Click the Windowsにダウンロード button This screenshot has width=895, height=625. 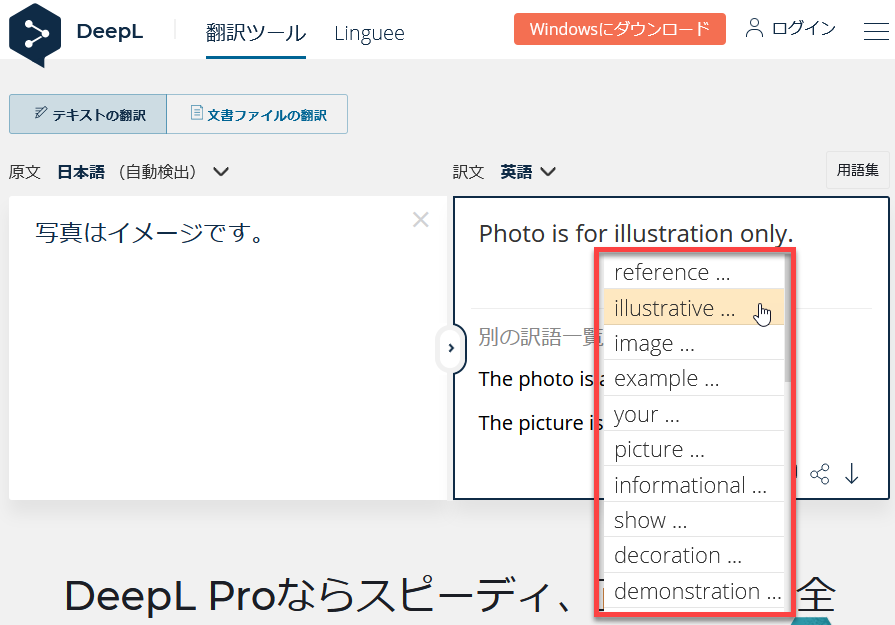click(619, 29)
